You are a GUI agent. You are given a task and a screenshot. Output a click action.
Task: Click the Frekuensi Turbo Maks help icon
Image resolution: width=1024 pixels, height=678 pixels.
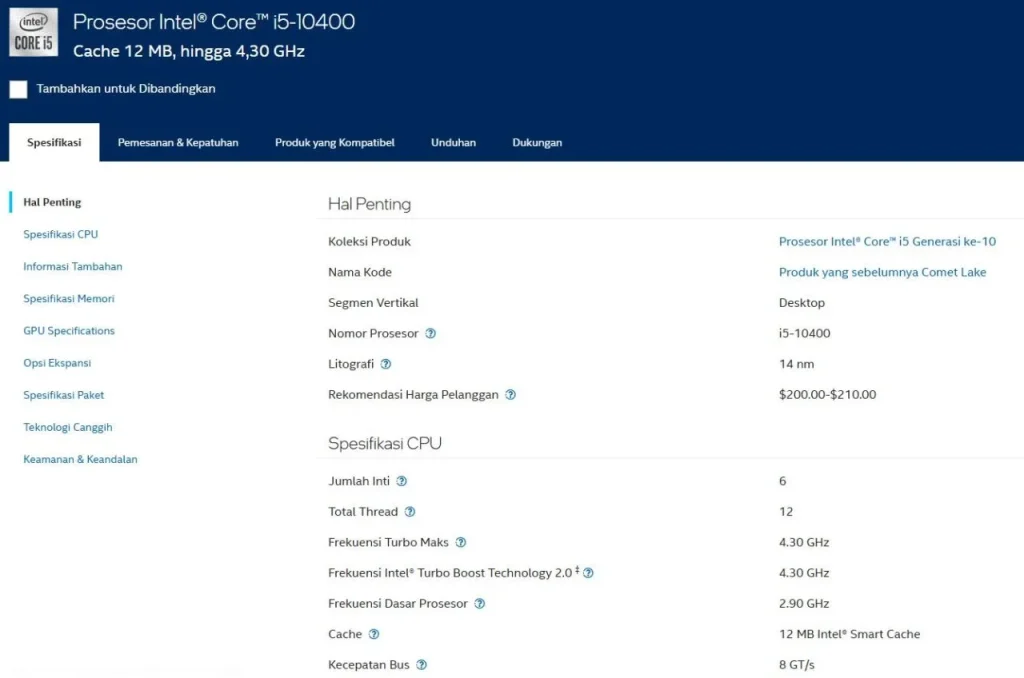460,542
